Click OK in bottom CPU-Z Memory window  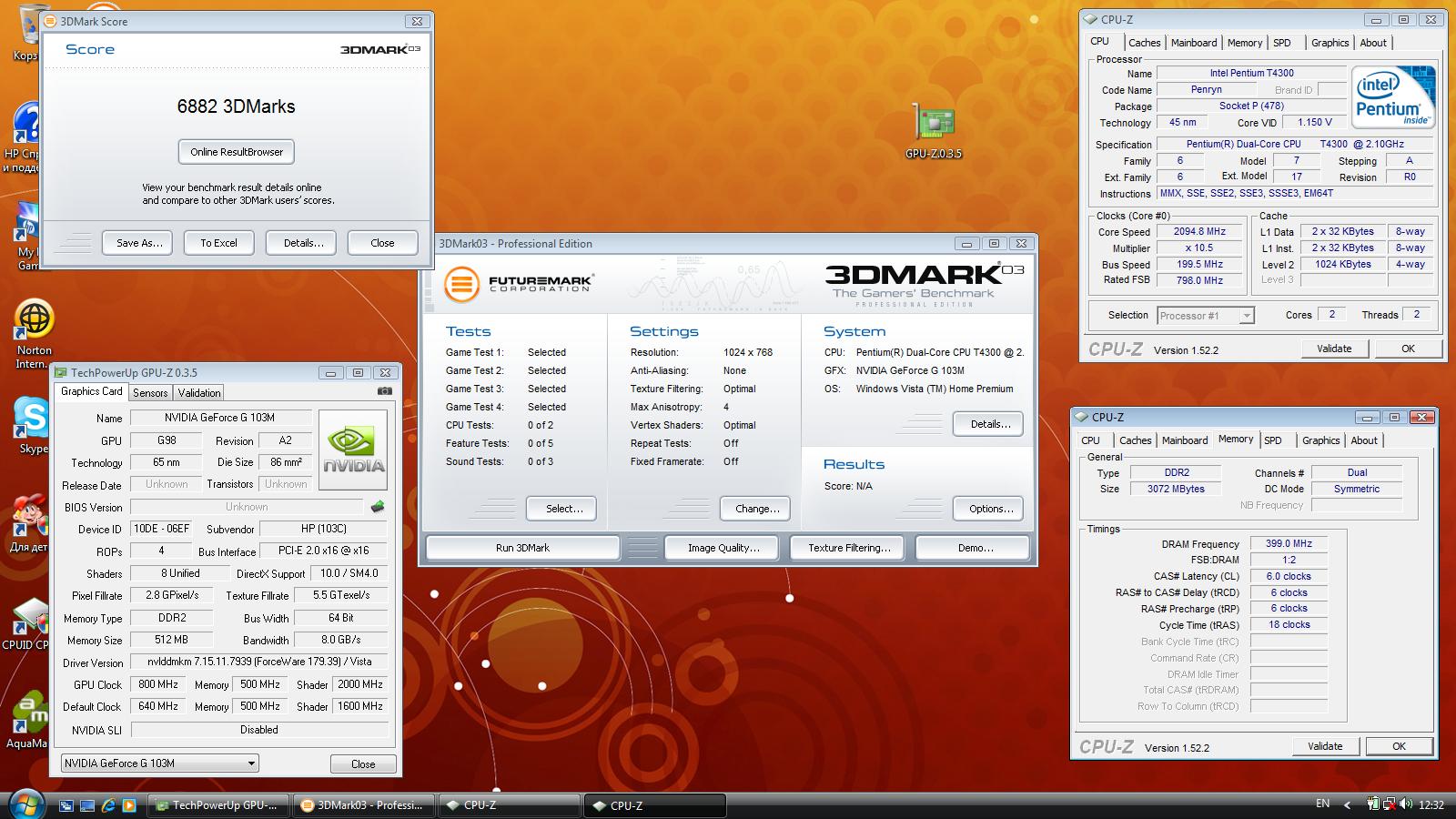tap(1399, 746)
